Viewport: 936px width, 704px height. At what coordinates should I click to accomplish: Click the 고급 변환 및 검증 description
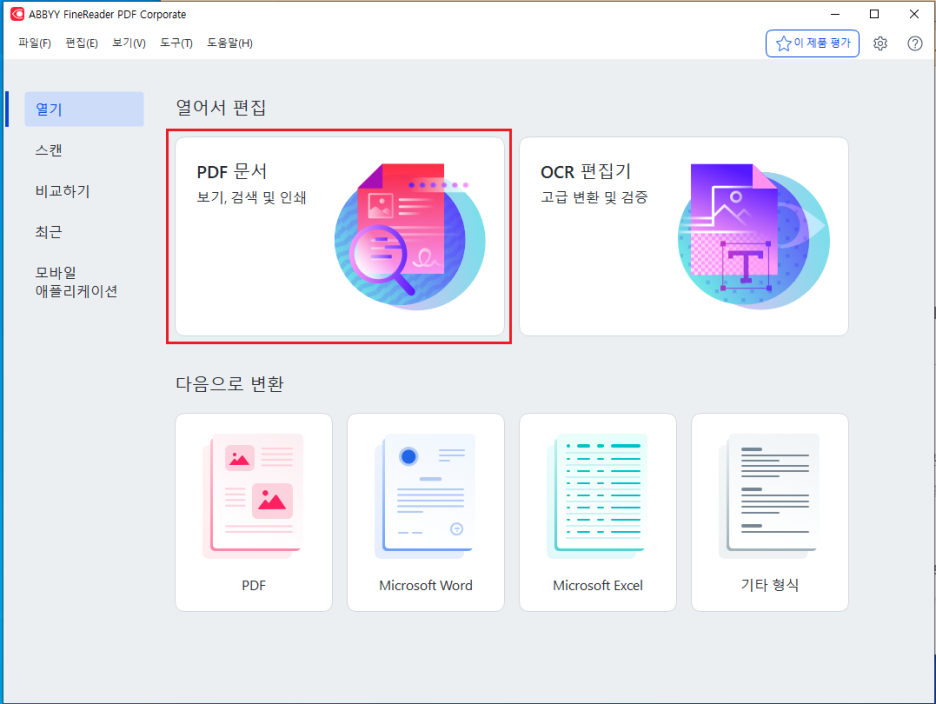tap(594, 198)
